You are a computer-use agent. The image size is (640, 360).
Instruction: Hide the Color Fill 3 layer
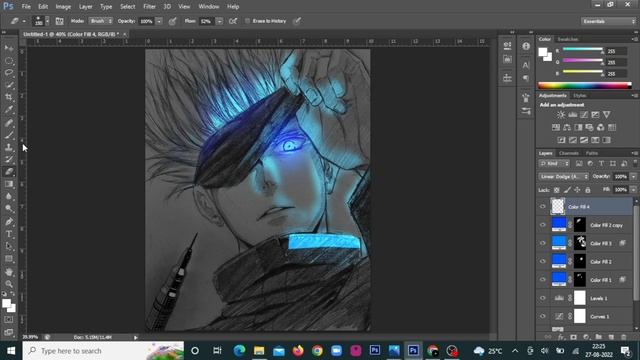[x=542, y=243]
